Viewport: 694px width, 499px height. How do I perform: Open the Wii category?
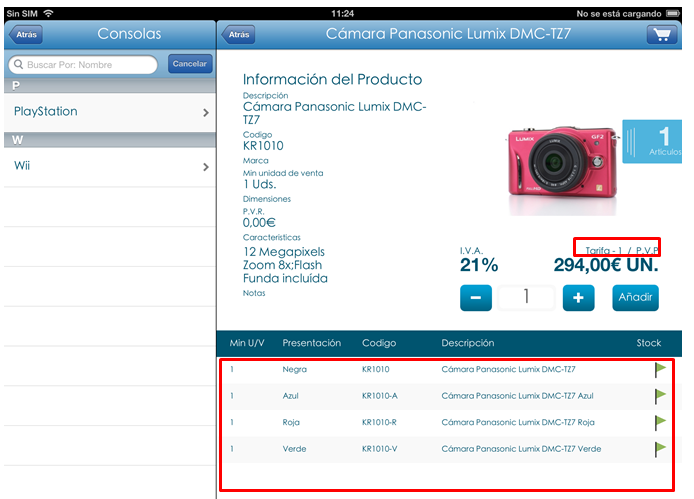pyautogui.click(x=110, y=166)
